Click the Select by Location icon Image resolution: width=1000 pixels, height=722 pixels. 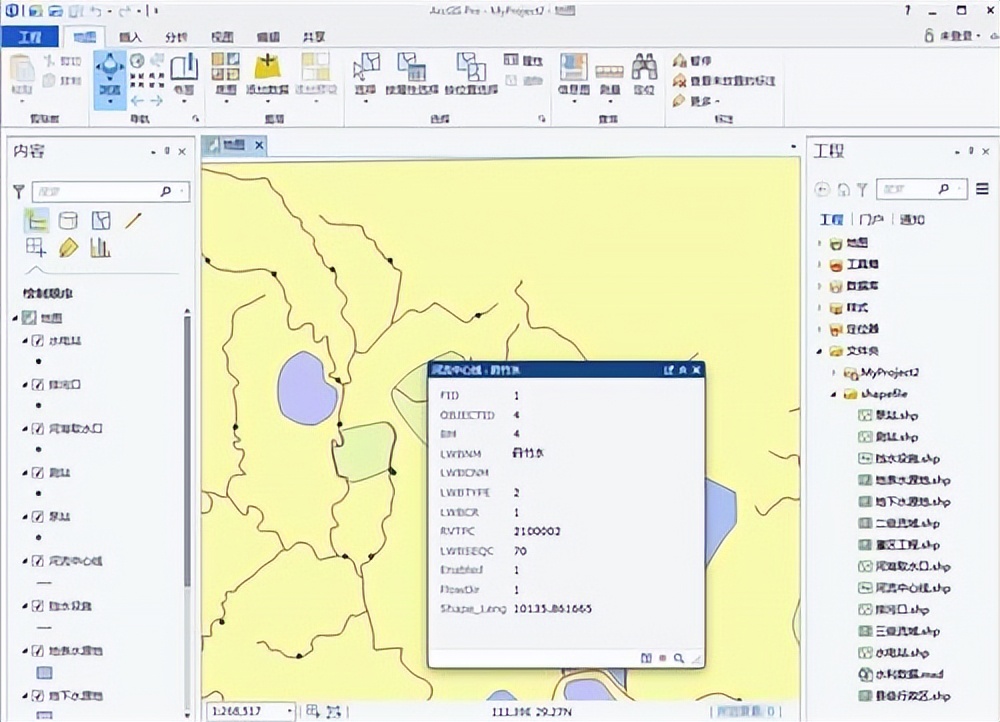(x=468, y=66)
